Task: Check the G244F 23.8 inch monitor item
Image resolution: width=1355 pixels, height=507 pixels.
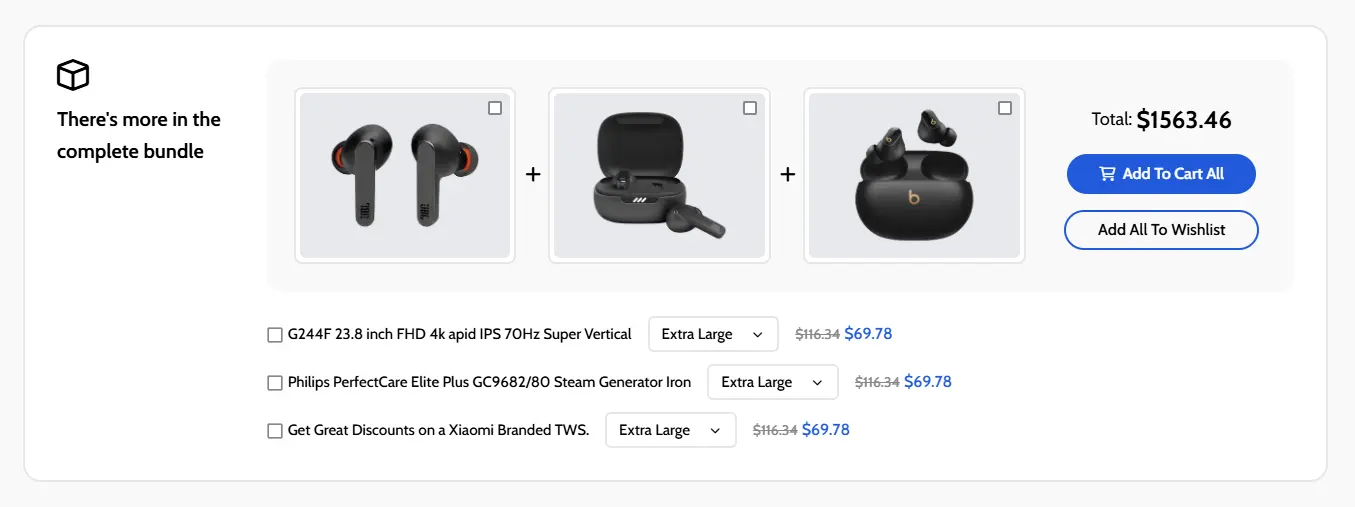Action: click(x=275, y=335)
